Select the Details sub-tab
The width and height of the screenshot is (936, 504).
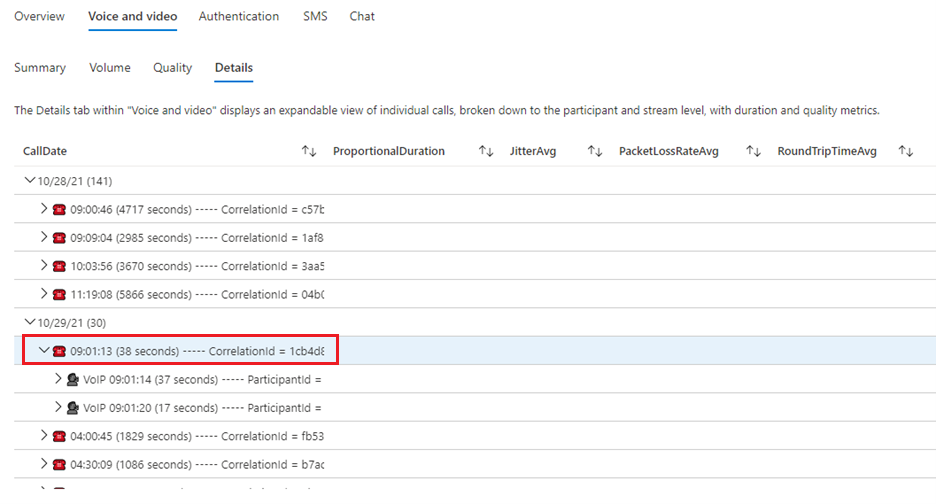pos(234,67)
